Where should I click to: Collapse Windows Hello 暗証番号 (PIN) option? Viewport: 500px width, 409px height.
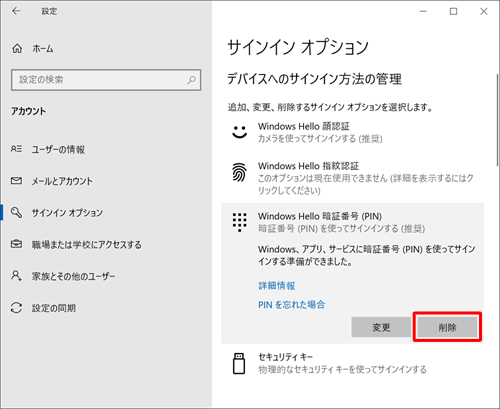pos(352,222)
